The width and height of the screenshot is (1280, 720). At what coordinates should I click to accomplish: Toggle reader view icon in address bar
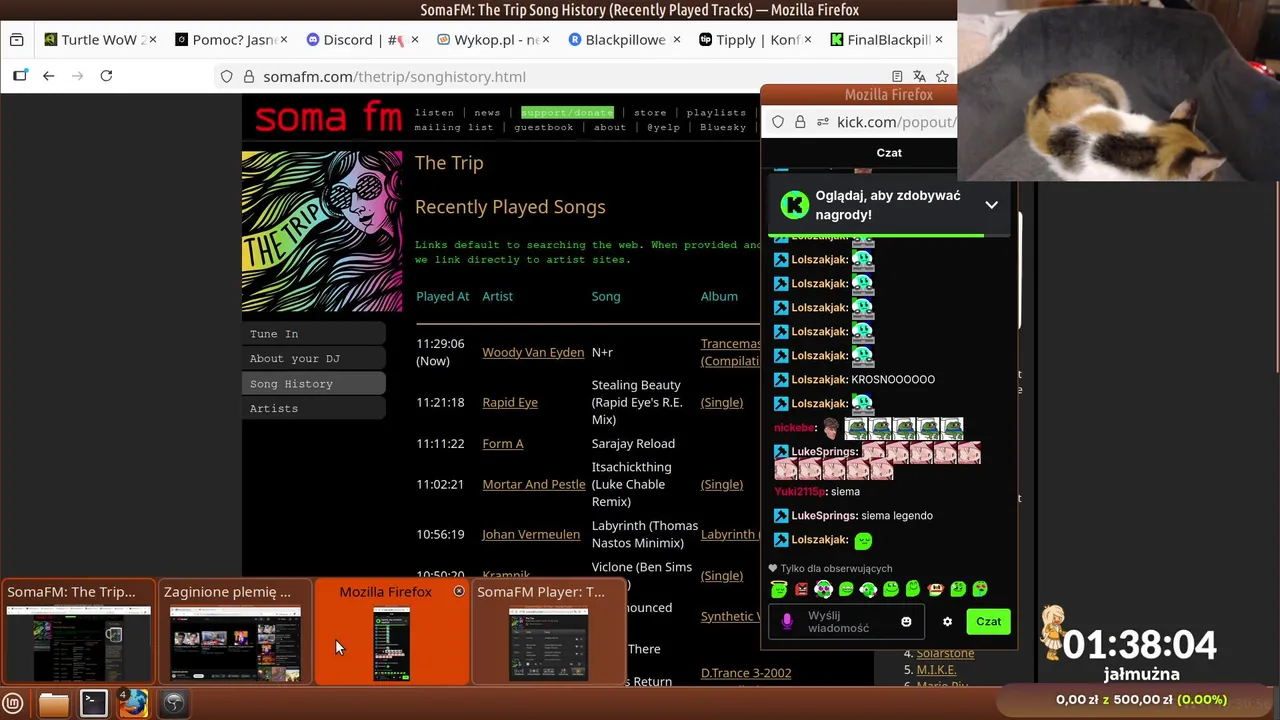[x=897, y=76]
